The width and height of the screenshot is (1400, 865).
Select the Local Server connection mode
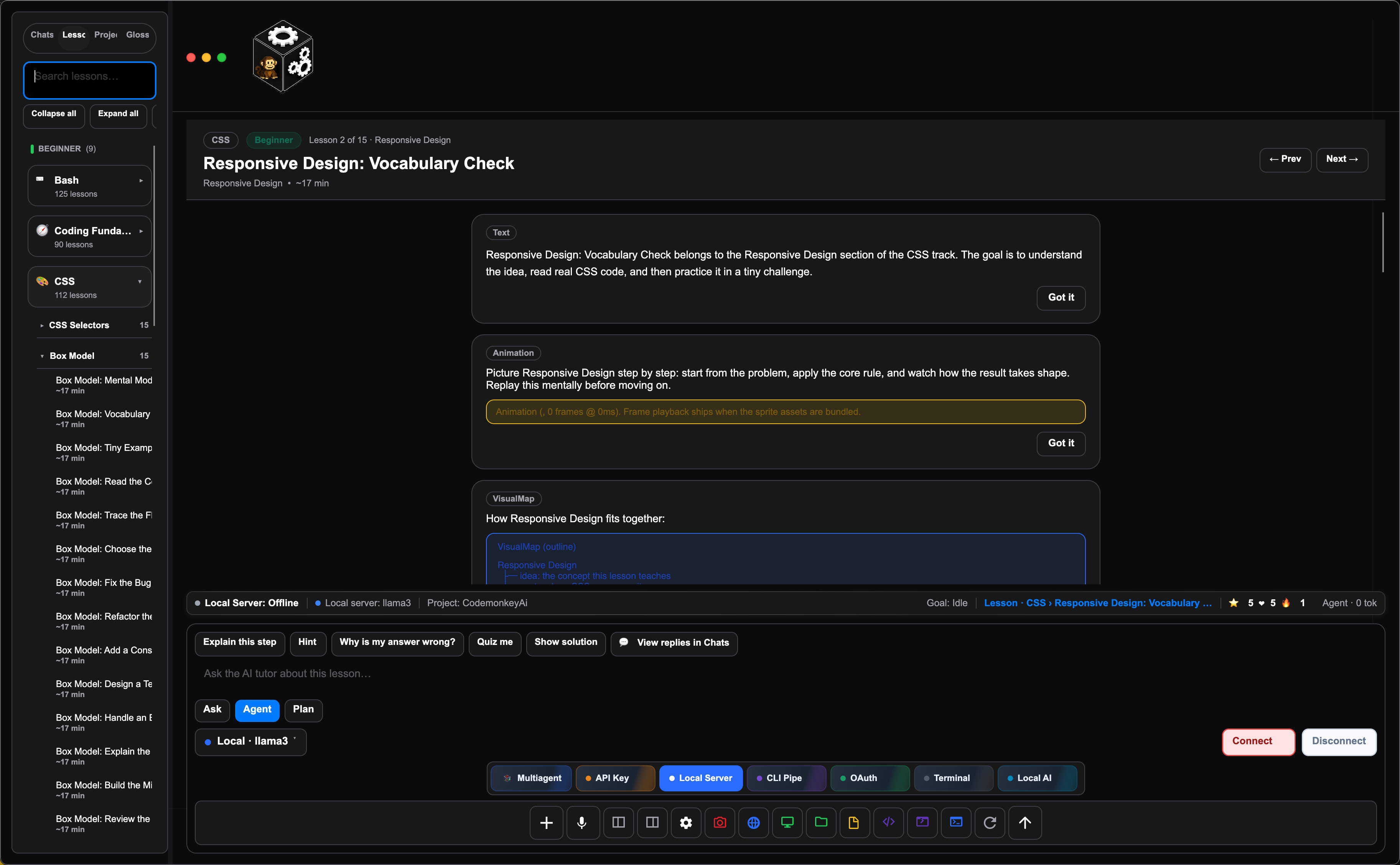701,778
